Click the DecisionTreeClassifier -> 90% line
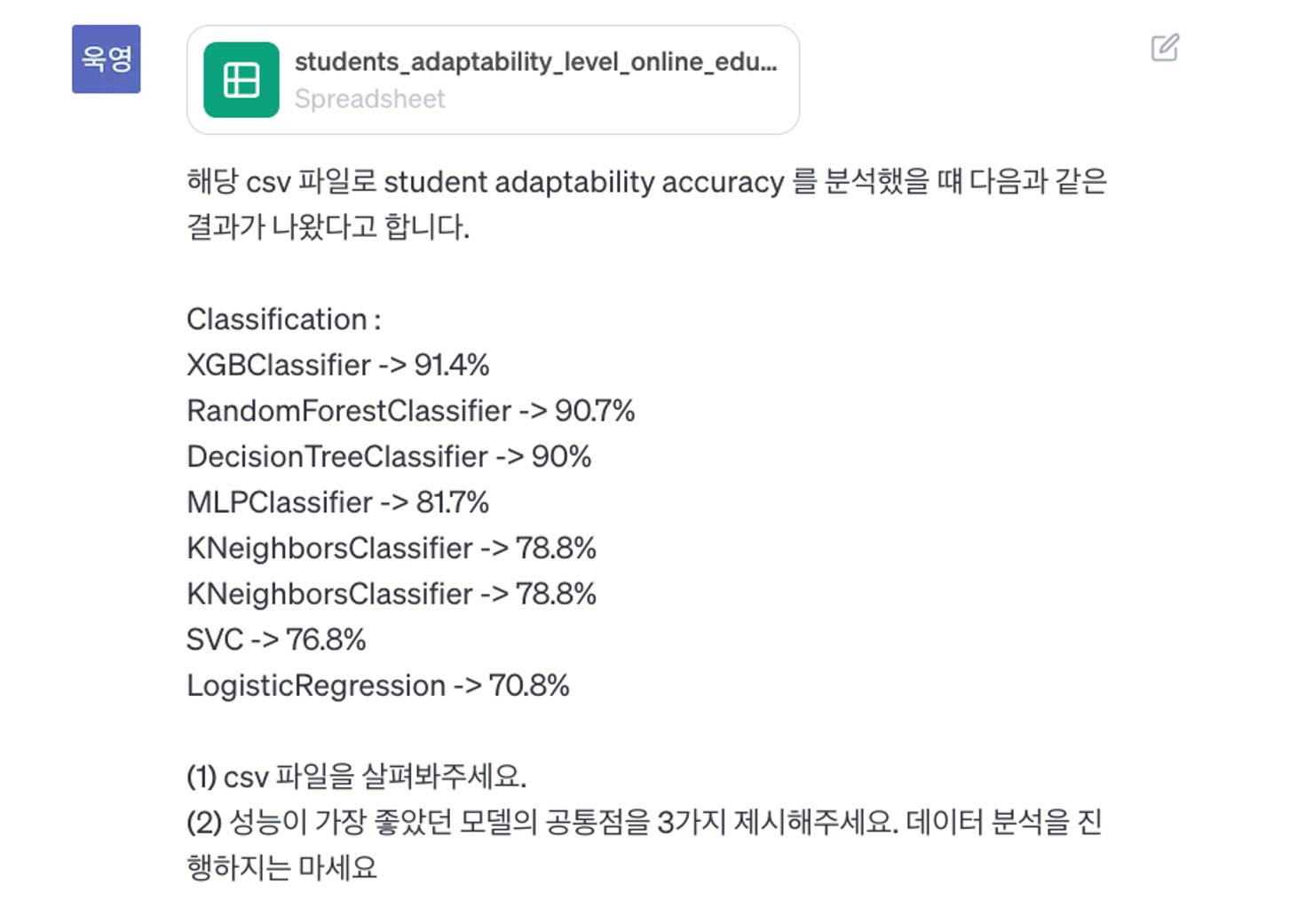1305x924 pixels. point(389,456)
